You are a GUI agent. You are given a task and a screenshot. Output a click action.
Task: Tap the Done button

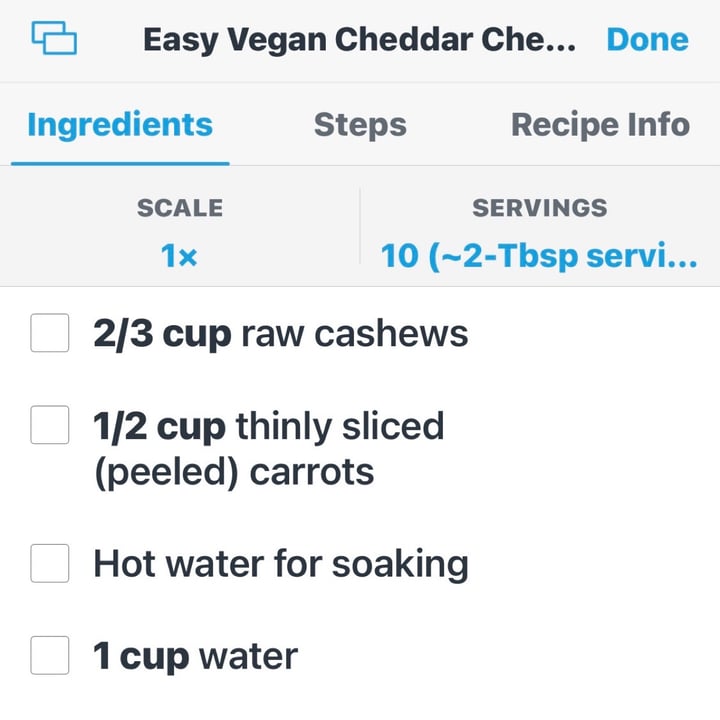click(x=647, y=39)
